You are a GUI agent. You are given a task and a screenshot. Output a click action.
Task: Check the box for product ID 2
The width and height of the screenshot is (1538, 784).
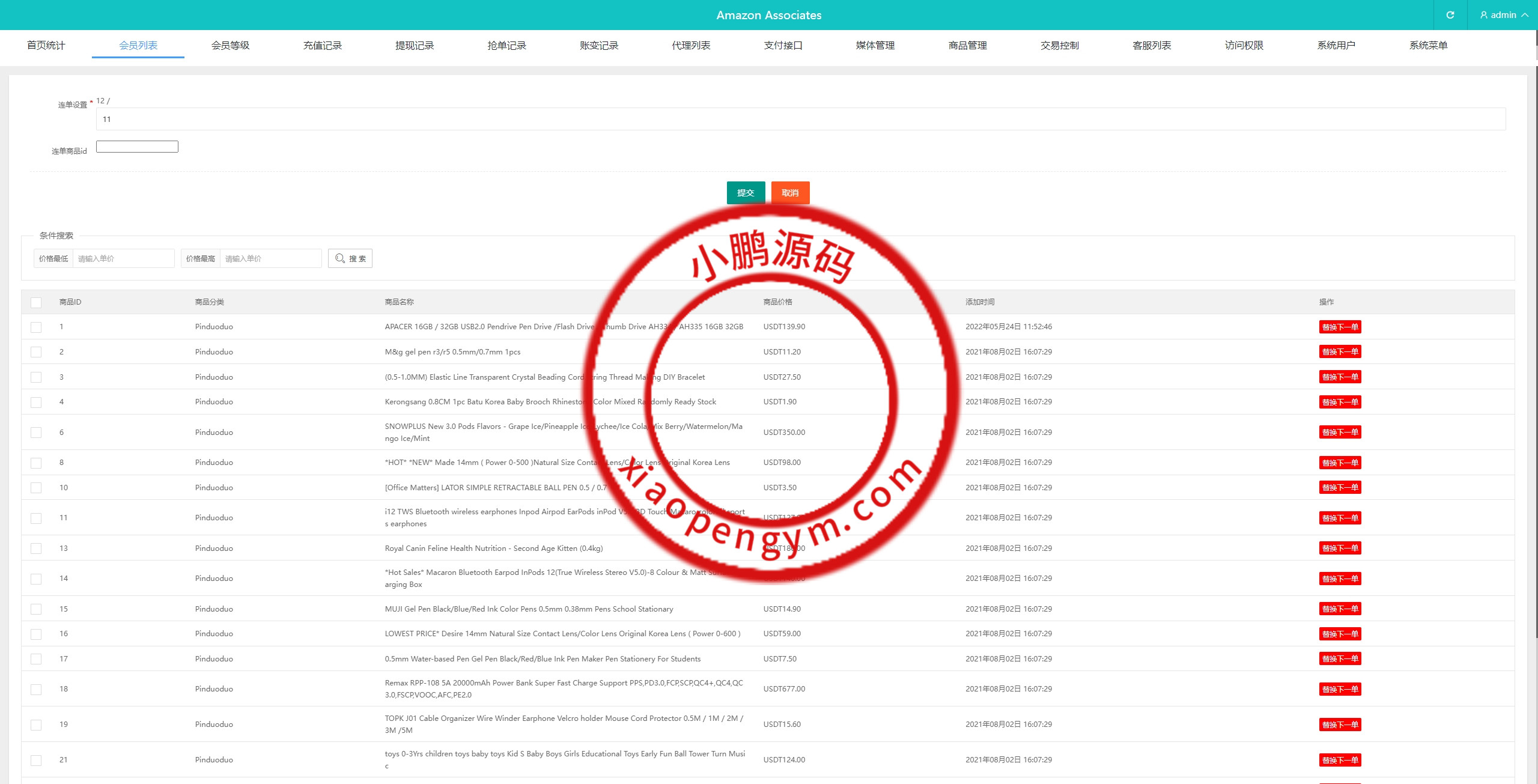[x=36, y=352]
